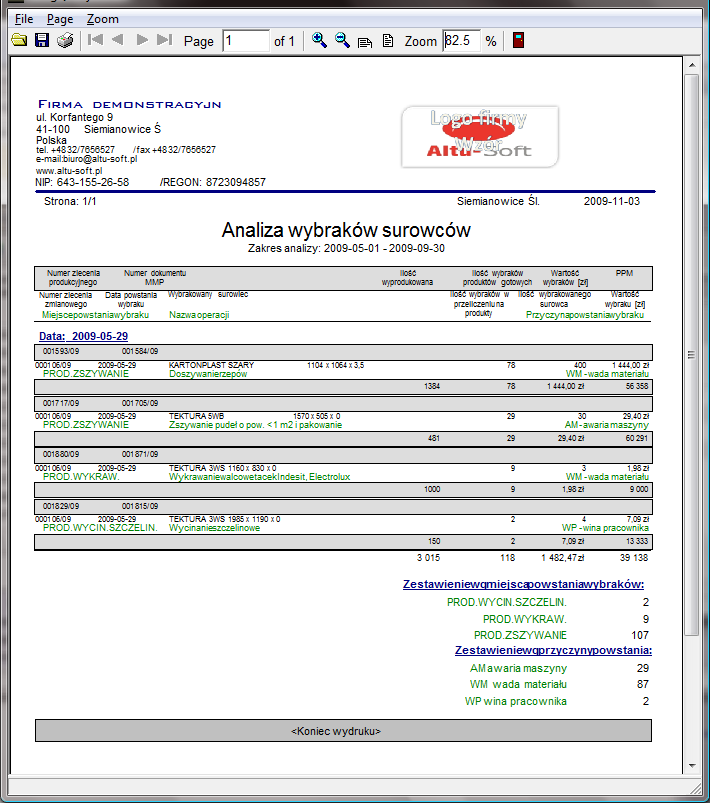710x803 pixels.
Task: Click the Zoom percentage input field
Action: click(x=461, y=41)
